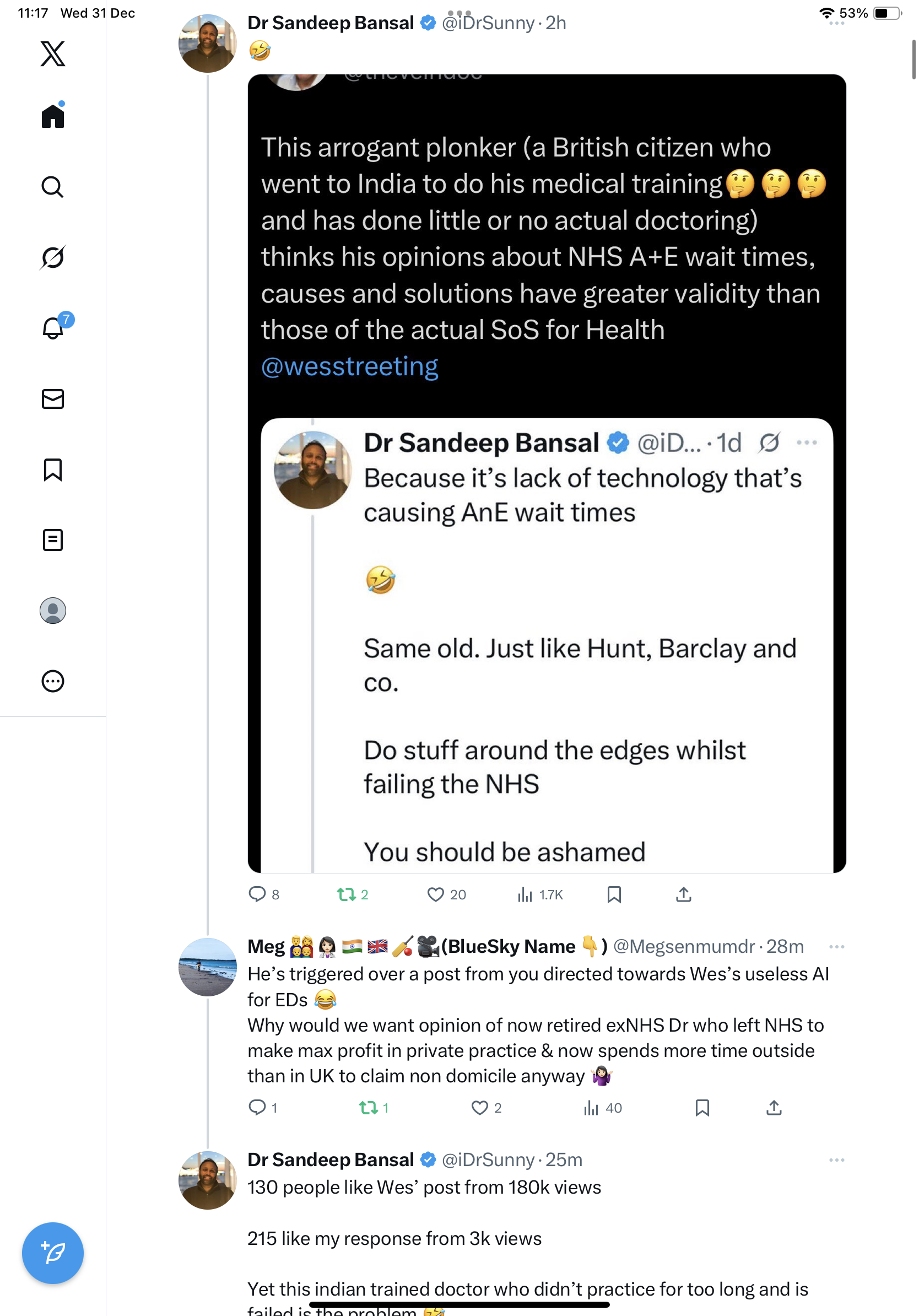Open more options on the 25m reply
This screenshot has height=1316, width=919.
coord(836,1159)
